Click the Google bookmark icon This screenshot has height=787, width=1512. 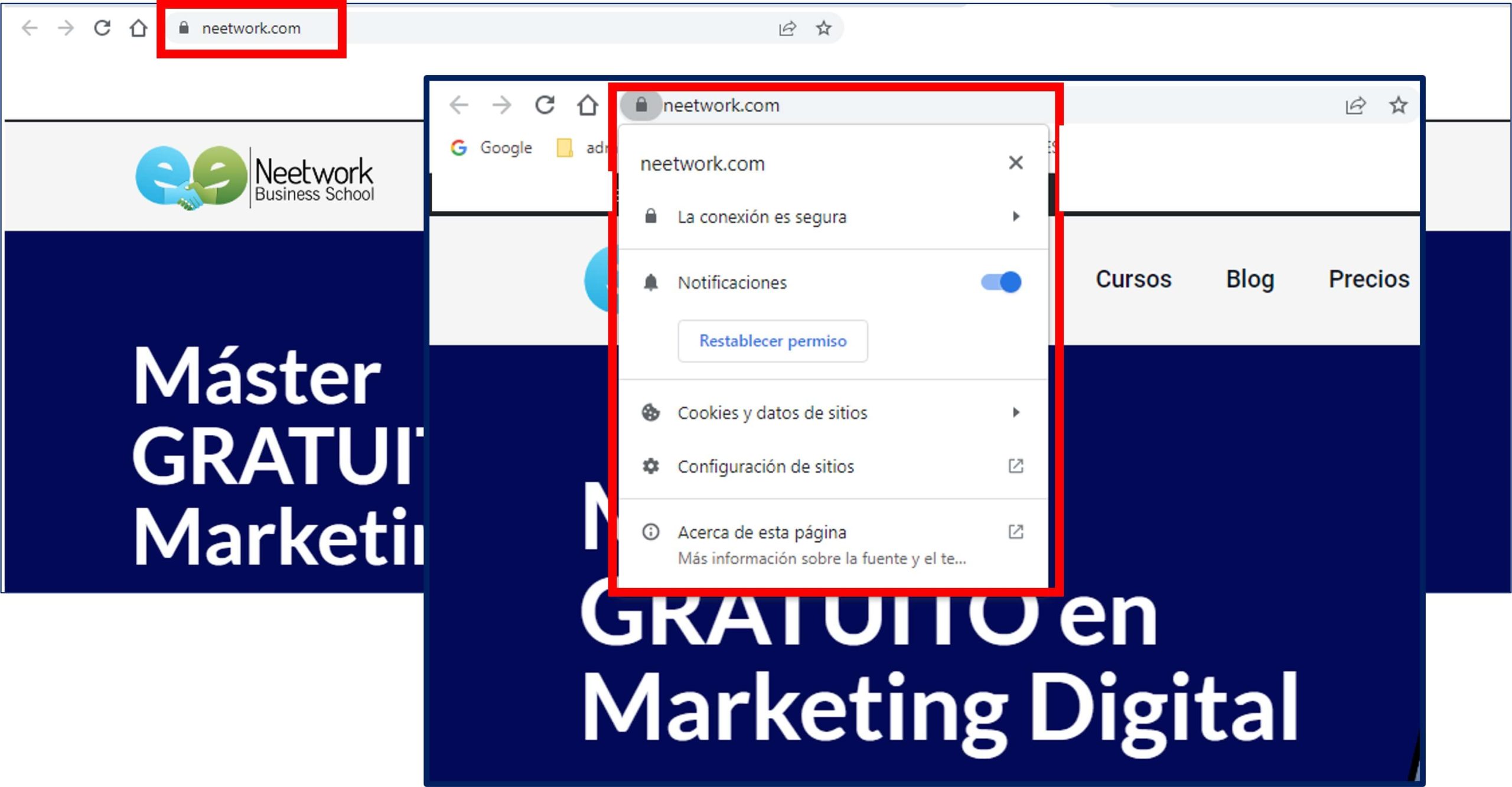point(460,147)
